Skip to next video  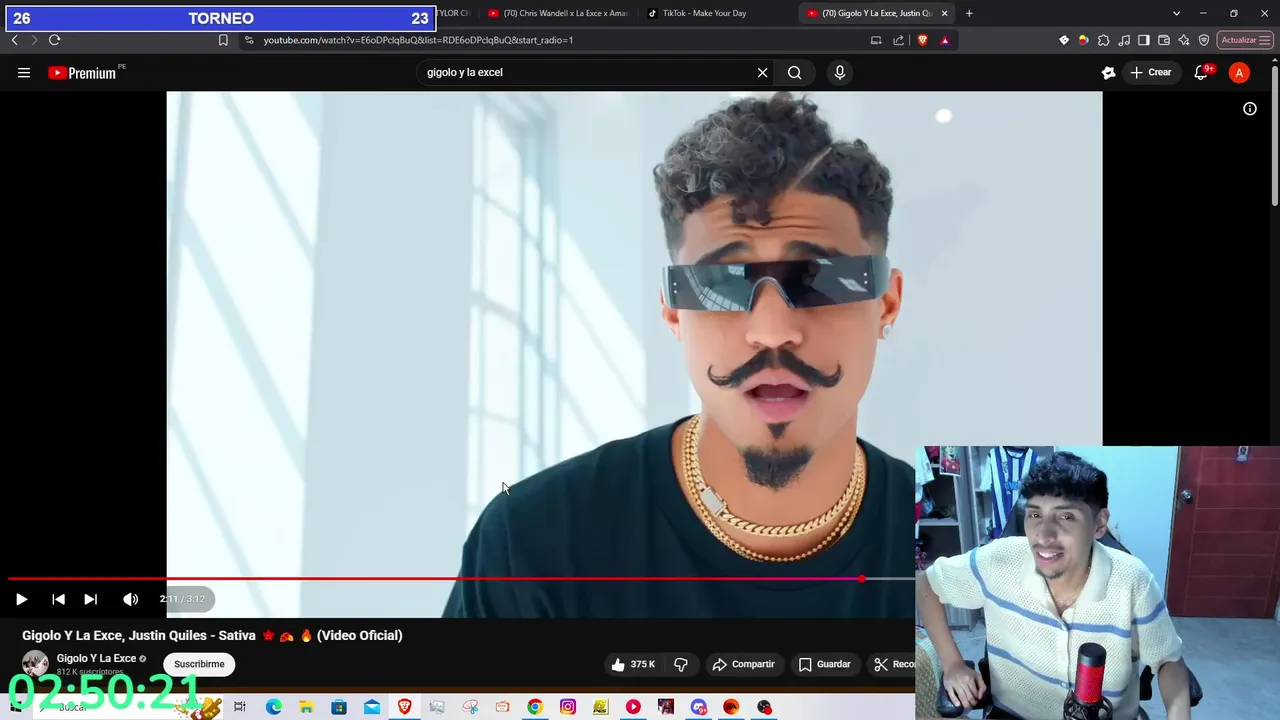[x=90, y=599]
